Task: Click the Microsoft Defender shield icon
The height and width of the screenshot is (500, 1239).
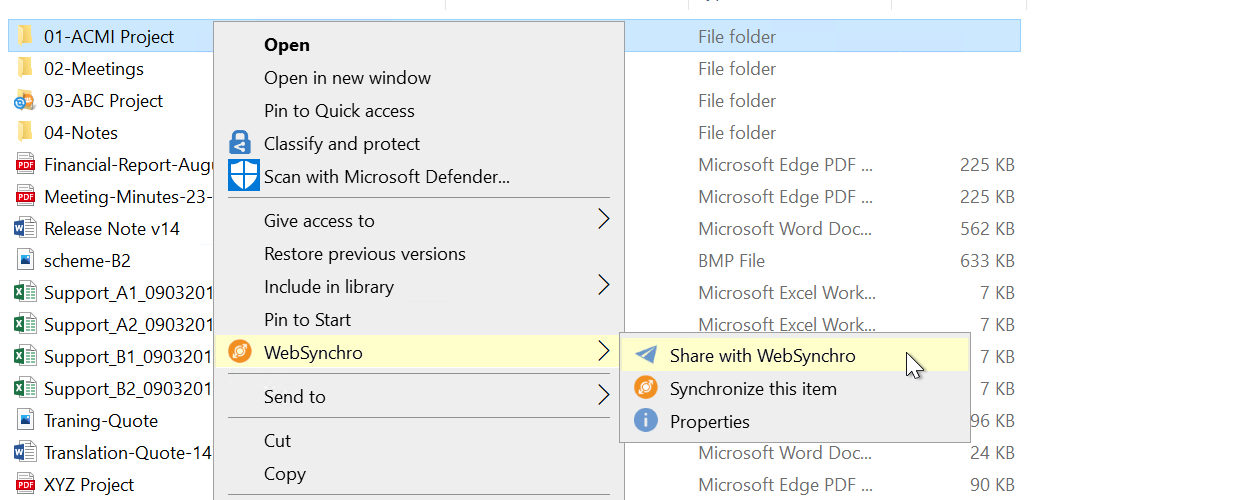Action: tap(243, 176)
